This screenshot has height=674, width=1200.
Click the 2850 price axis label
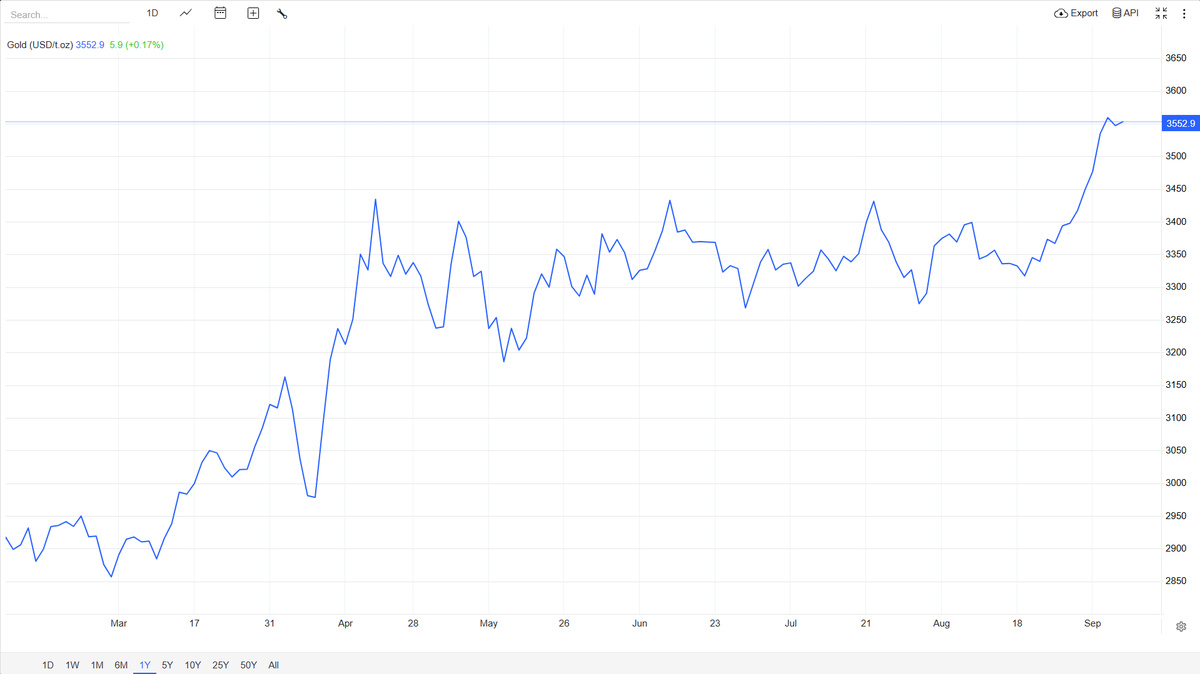pos(1176,581)
